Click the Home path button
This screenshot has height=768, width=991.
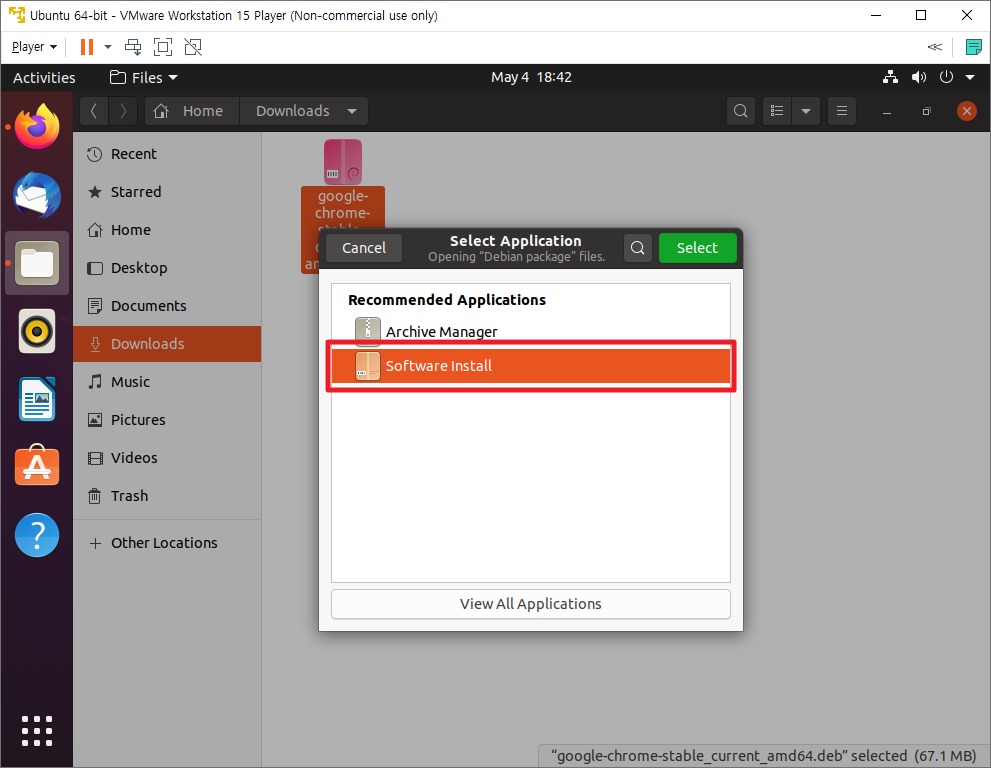(192, 111)
